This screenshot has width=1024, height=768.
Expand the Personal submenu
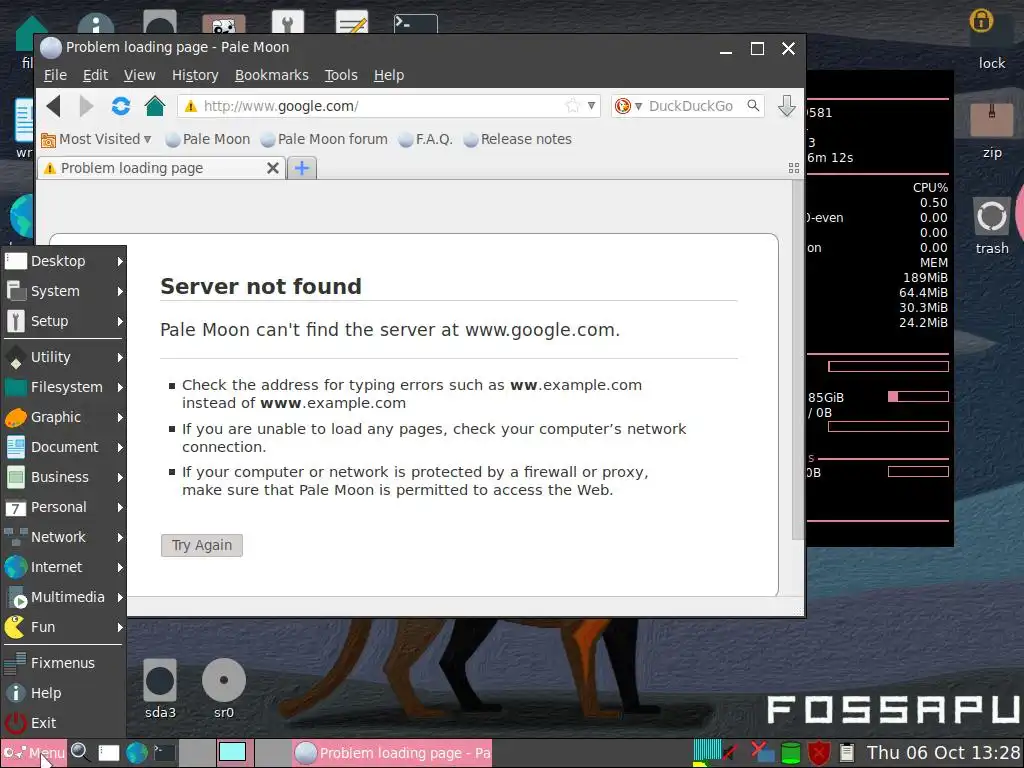tap(63, 507)
